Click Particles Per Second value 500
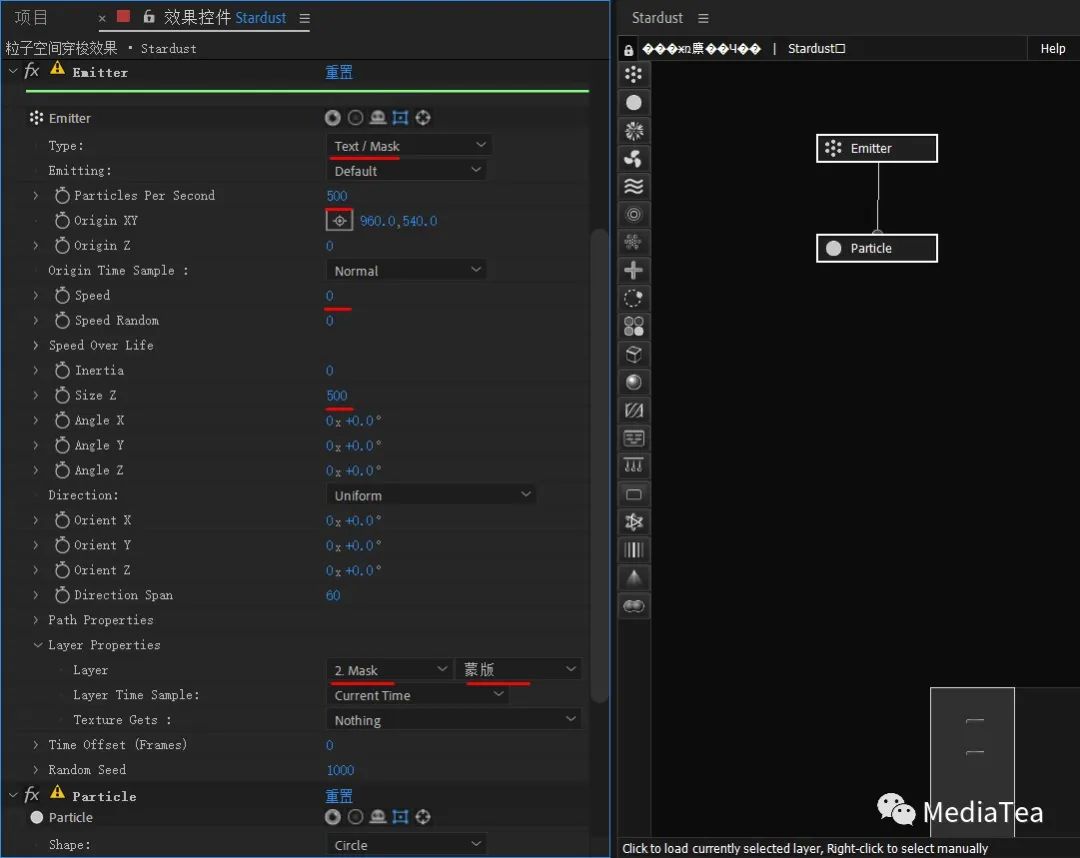 (337, 196)
